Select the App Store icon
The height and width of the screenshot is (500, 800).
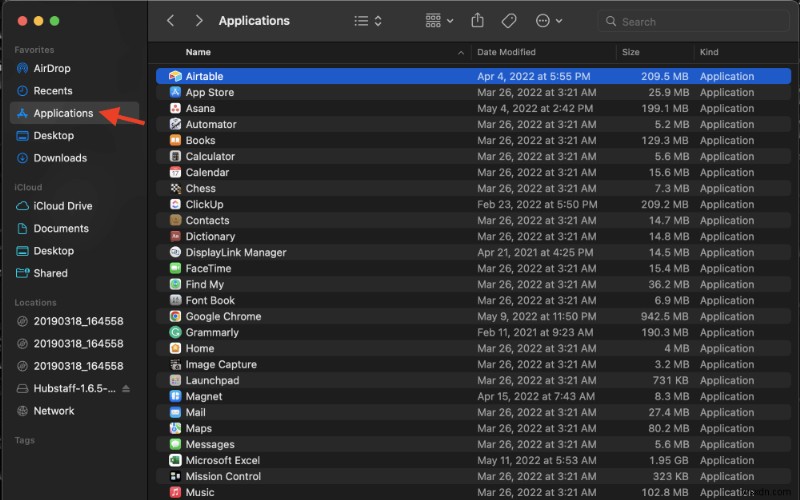(x=175, y=92)
